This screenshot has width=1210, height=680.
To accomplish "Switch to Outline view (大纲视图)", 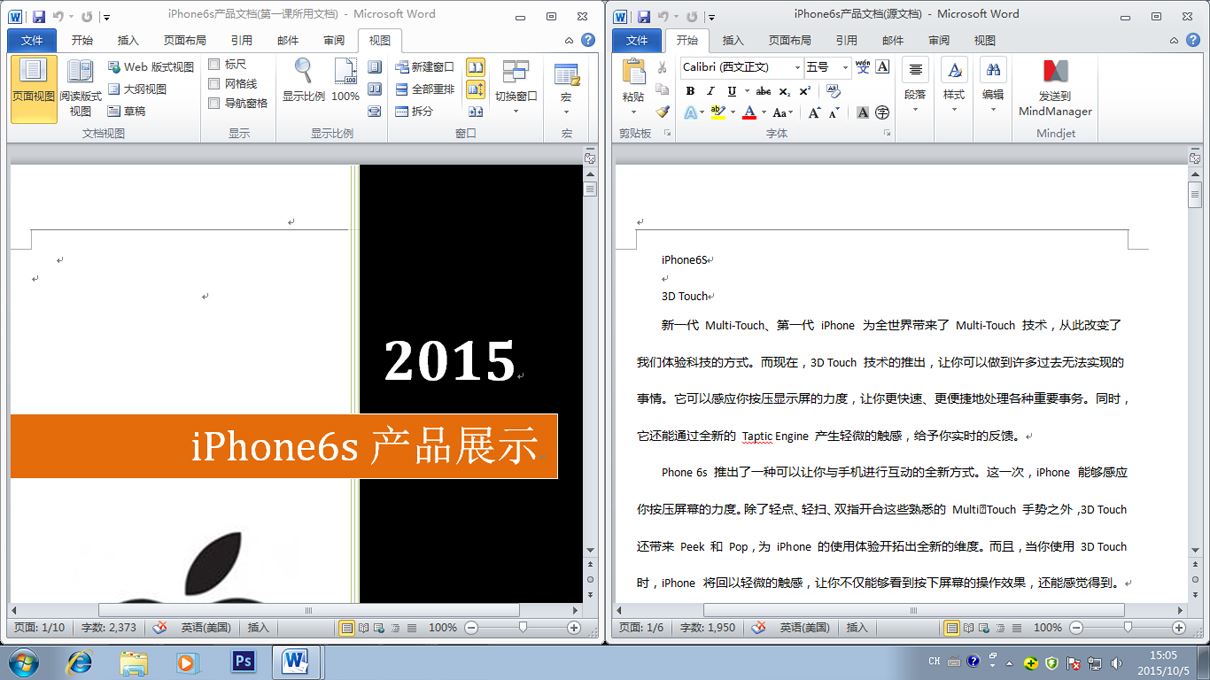I will click(137, 89).
